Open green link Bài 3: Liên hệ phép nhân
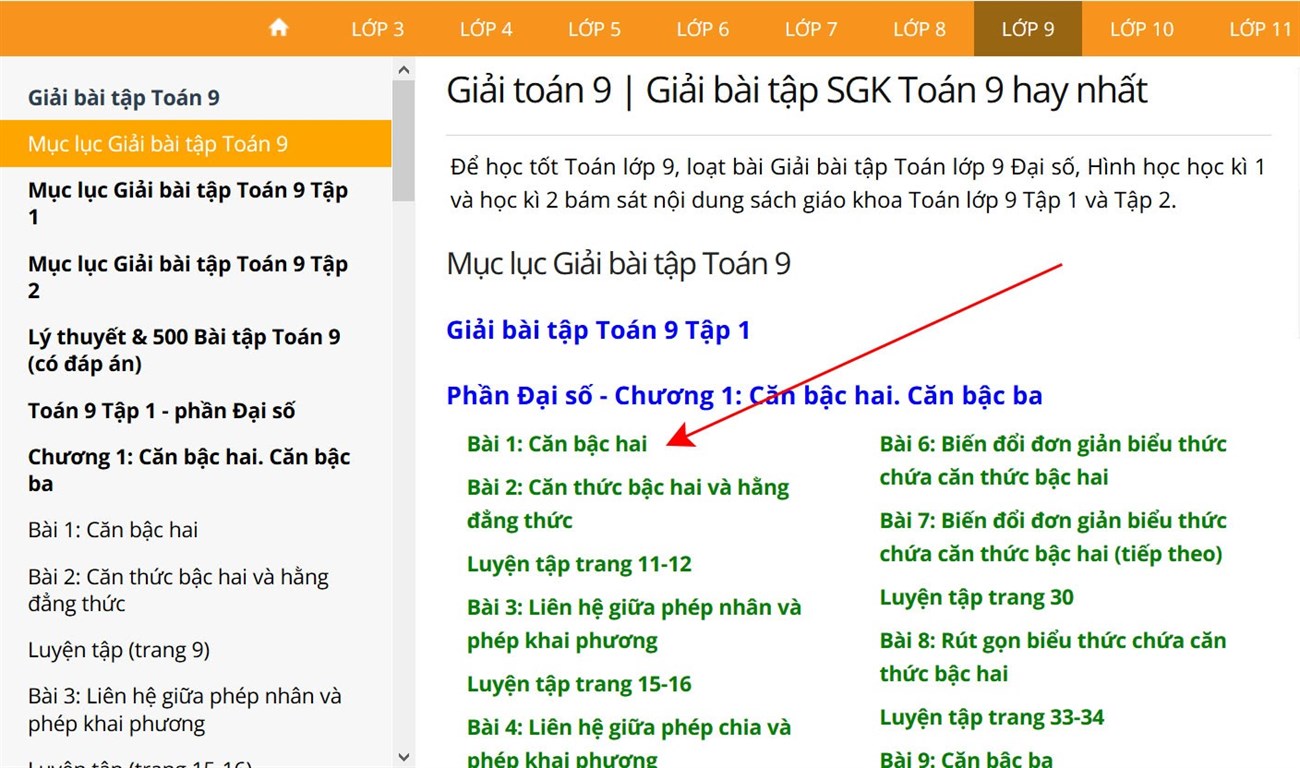Image resolution: width=1300 pixels, height=768 pixels. [634, 624]
